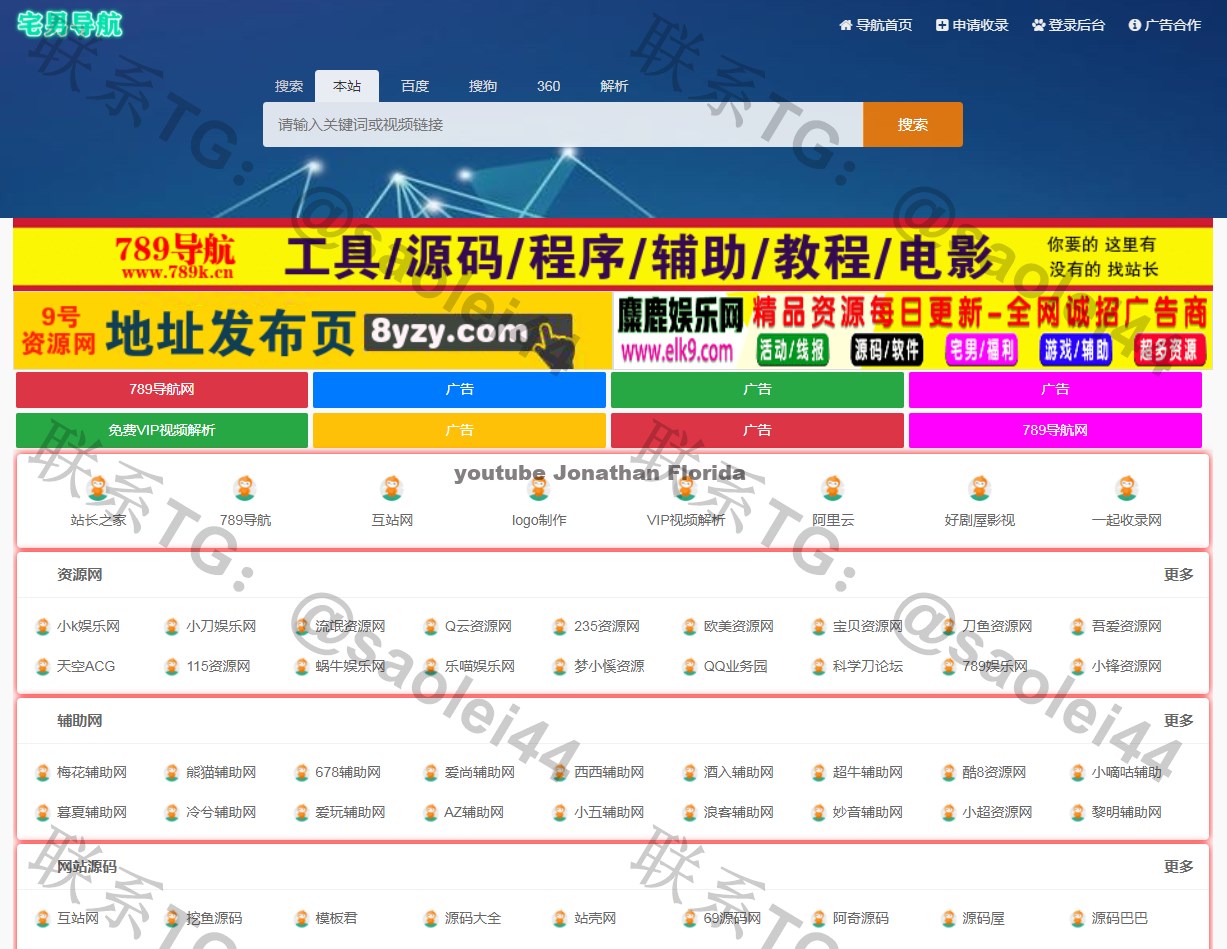Click the icon next to 吾爱资源网
Image resolution: width=1227 pixels, height=949 pixels.
(x=1078, y=627)
